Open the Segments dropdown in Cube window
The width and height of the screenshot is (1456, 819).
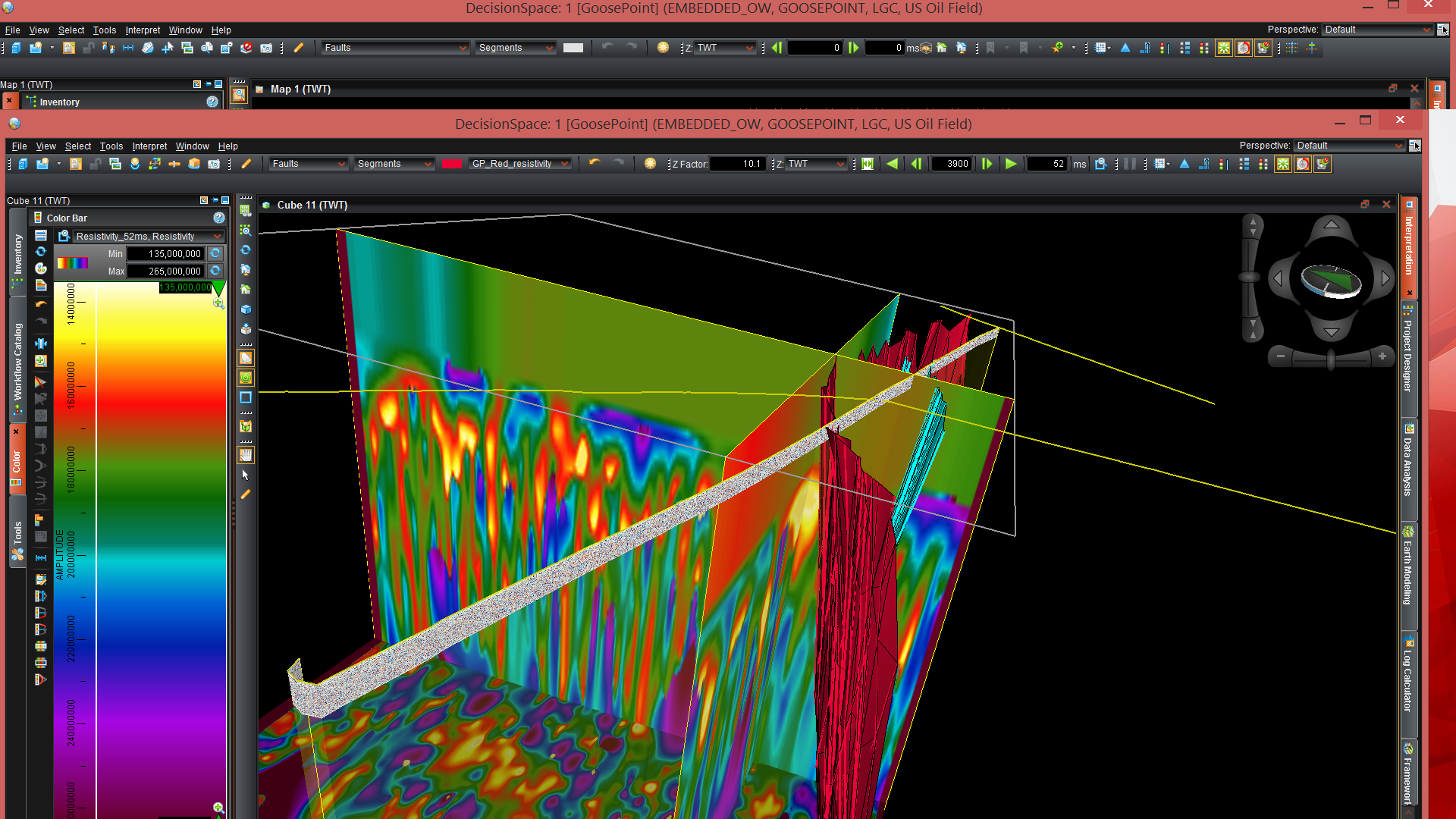click(394, 164)
